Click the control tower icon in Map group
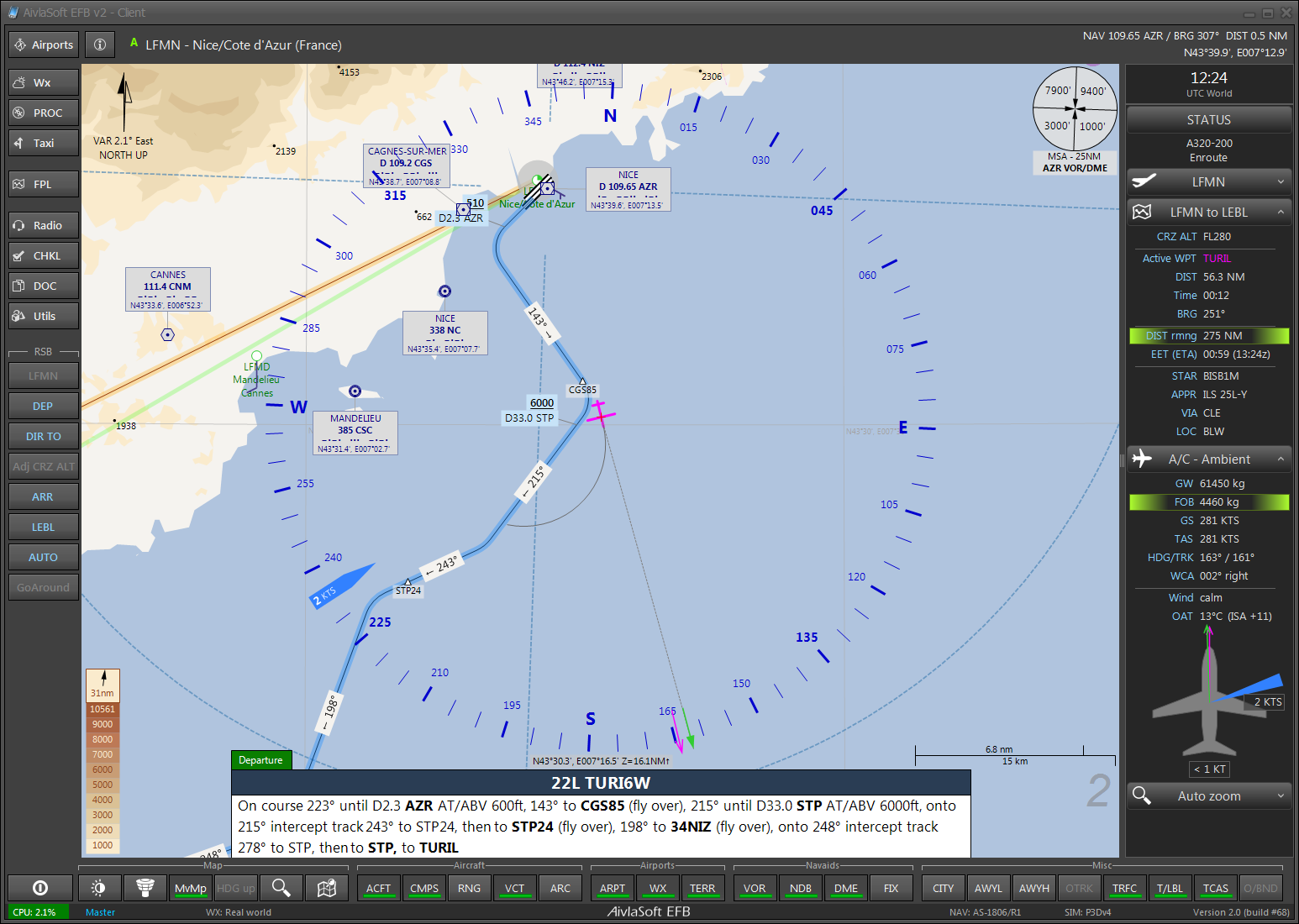The width and height of the screenshot is (1299, 924). point(145,888)
